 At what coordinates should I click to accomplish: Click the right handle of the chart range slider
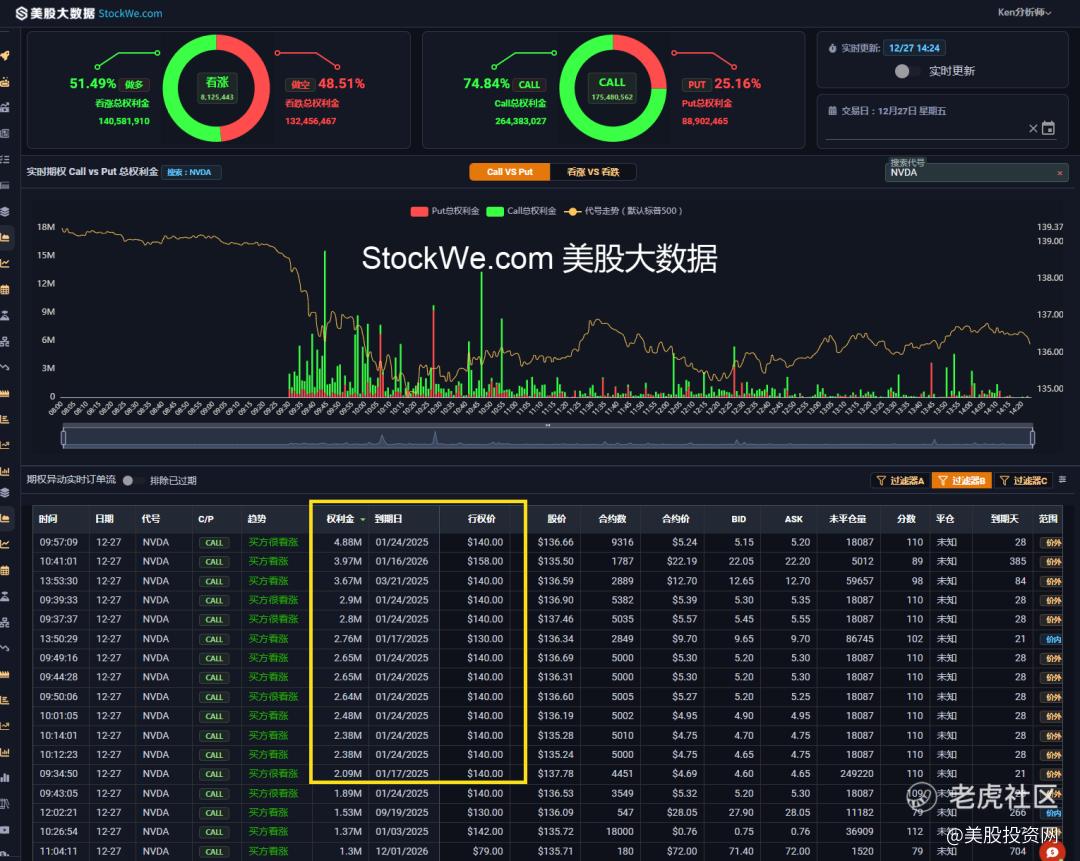[1032, 437]
